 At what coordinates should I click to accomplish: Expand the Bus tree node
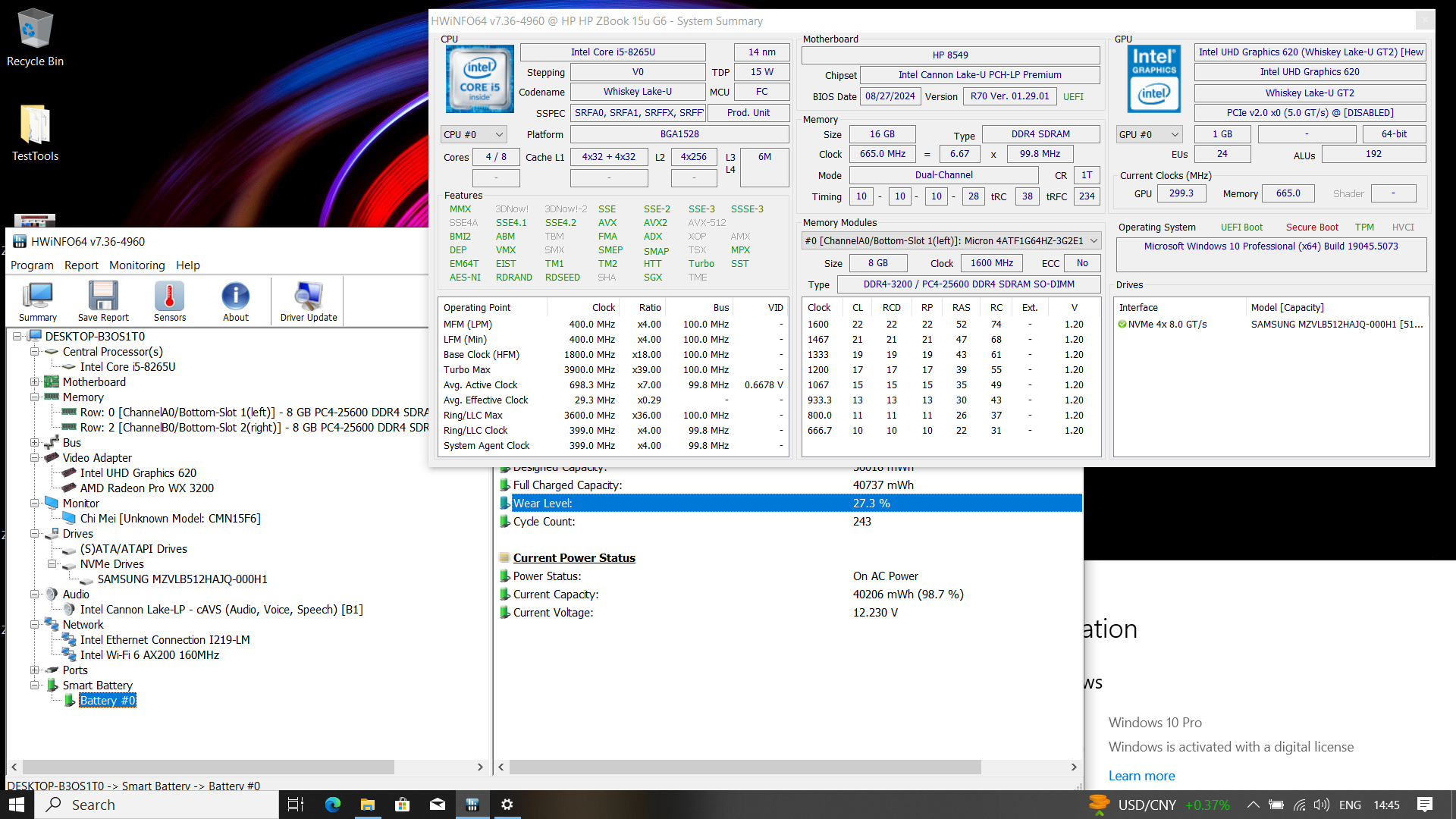coord(34,443)
